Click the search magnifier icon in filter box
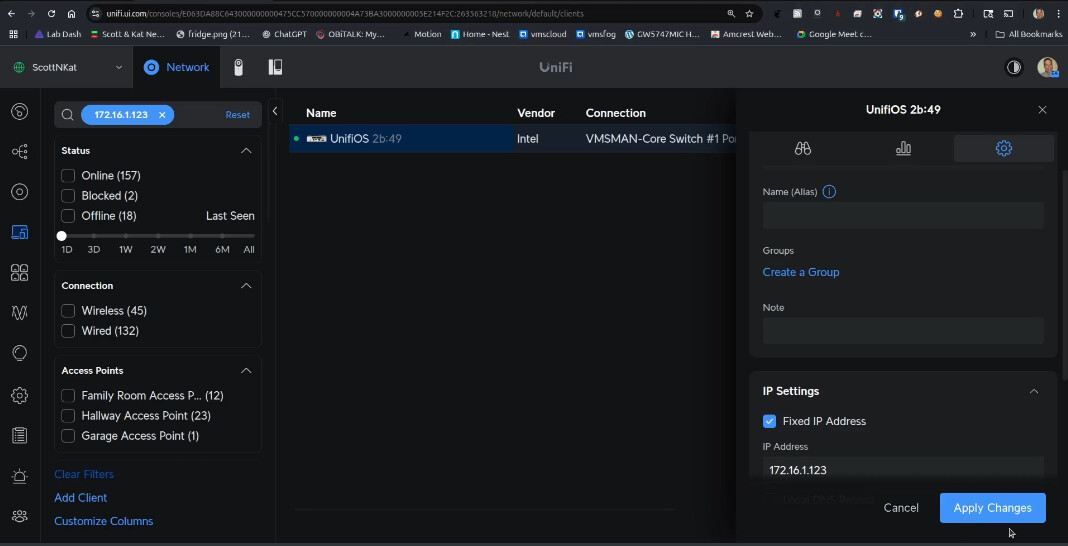The height and width of the screenshot is (546, 1068). point(67,115)
